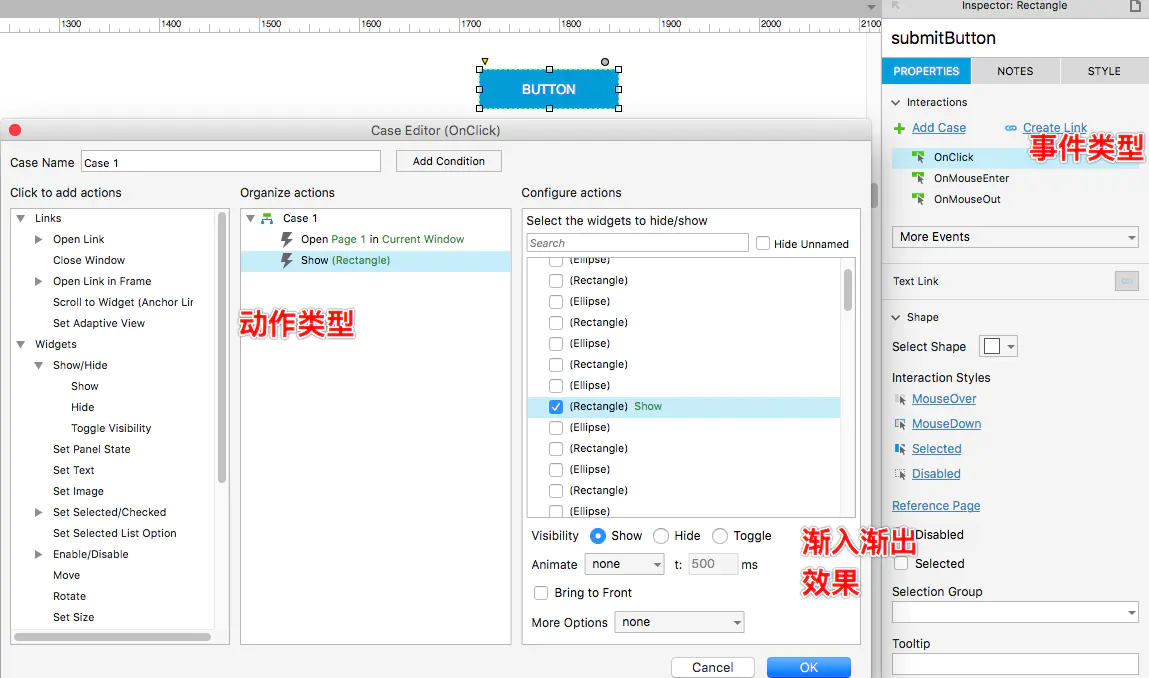Click the note page icon in the Inspector header

1135,6
